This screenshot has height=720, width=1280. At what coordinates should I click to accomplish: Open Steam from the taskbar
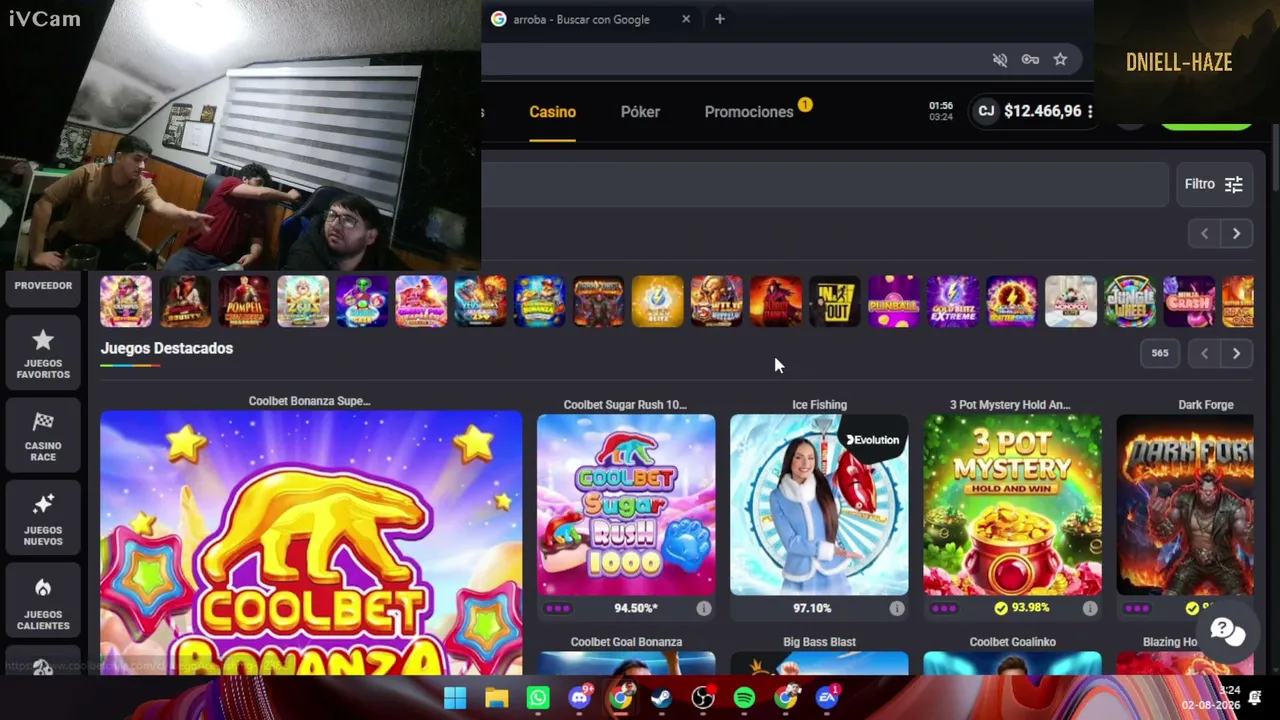(x=661, y=697)
